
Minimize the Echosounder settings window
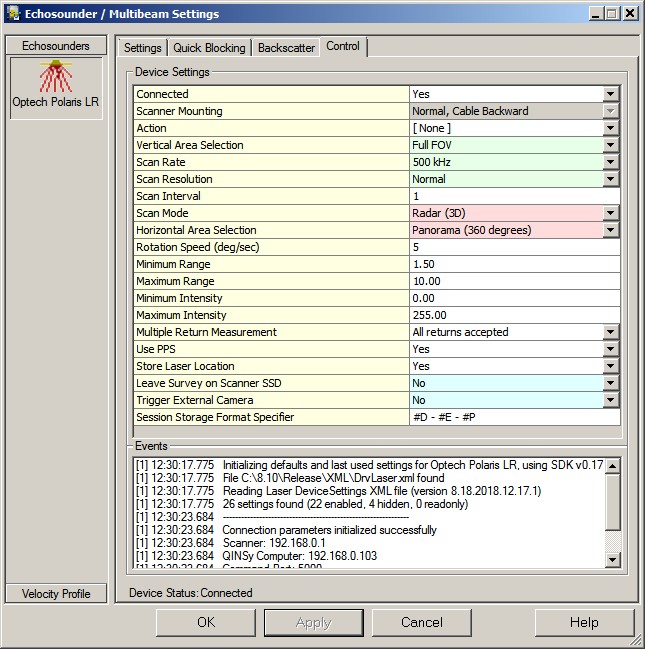pos(596,14)
